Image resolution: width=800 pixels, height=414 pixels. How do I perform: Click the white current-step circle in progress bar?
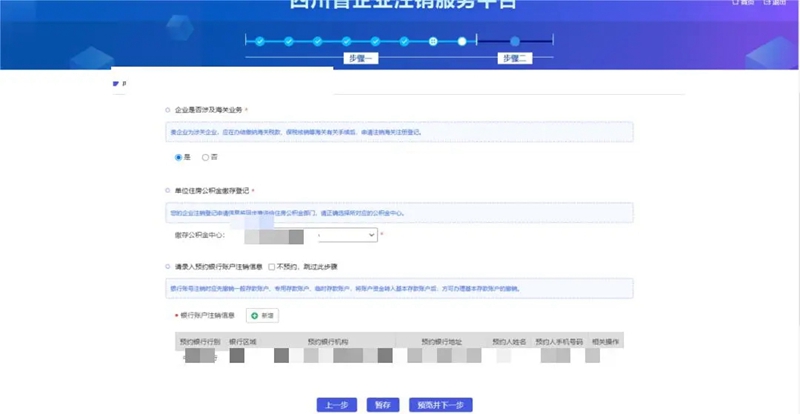462,41
